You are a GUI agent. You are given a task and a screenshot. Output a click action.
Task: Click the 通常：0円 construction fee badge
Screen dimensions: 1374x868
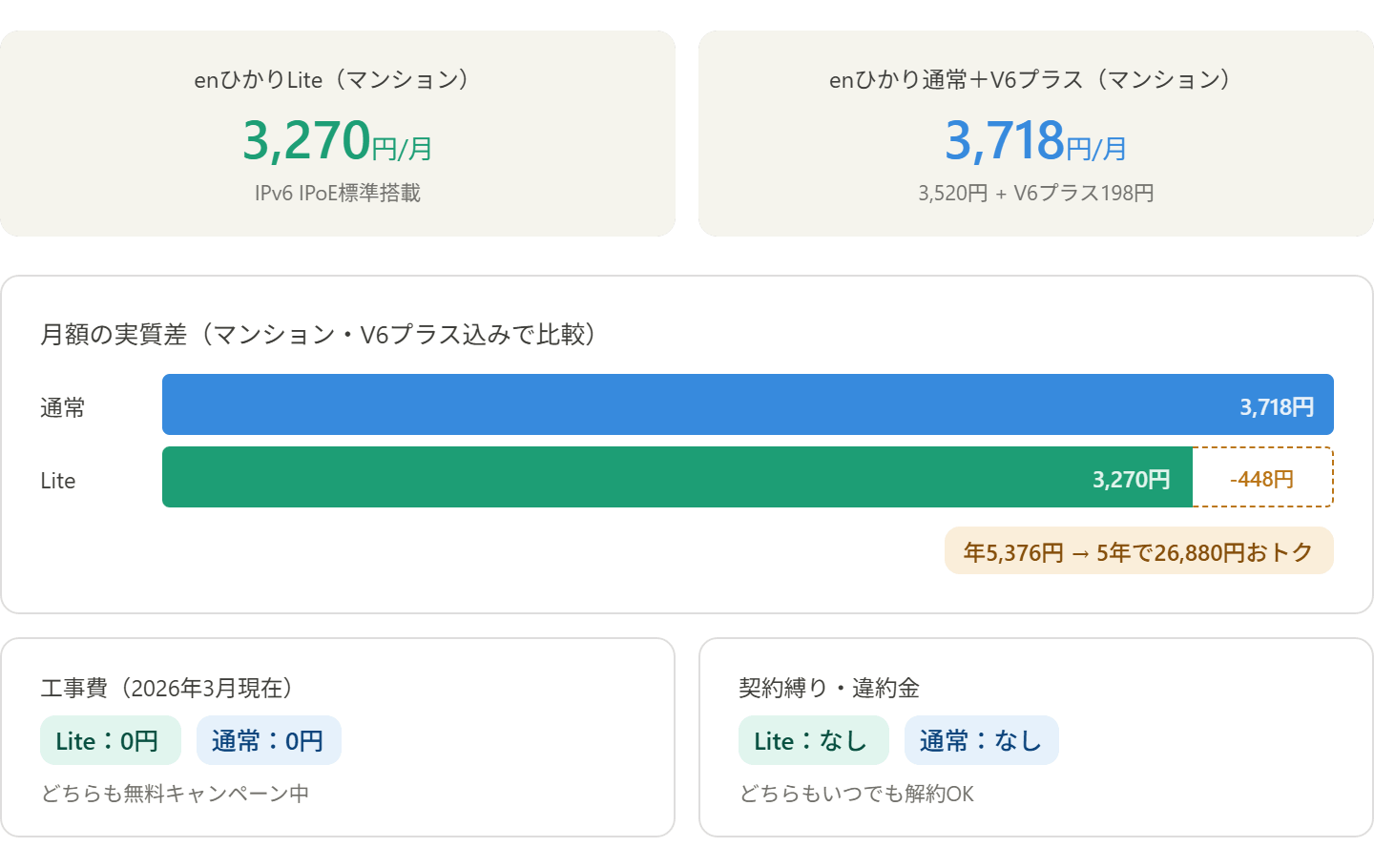[x=268, y=741]
